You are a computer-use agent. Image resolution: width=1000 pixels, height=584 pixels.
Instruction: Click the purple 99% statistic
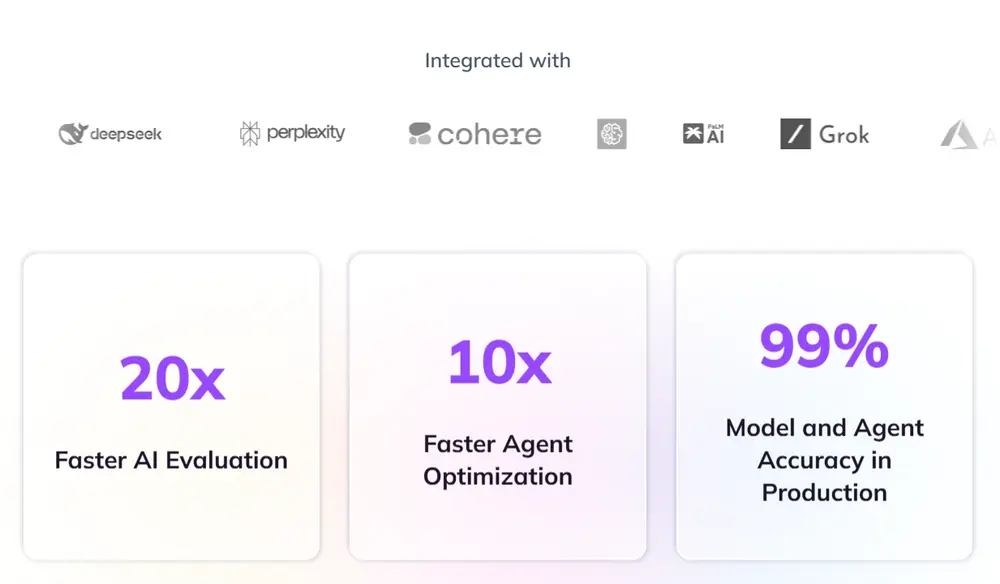pyautogui.click(x=824, y=346)
